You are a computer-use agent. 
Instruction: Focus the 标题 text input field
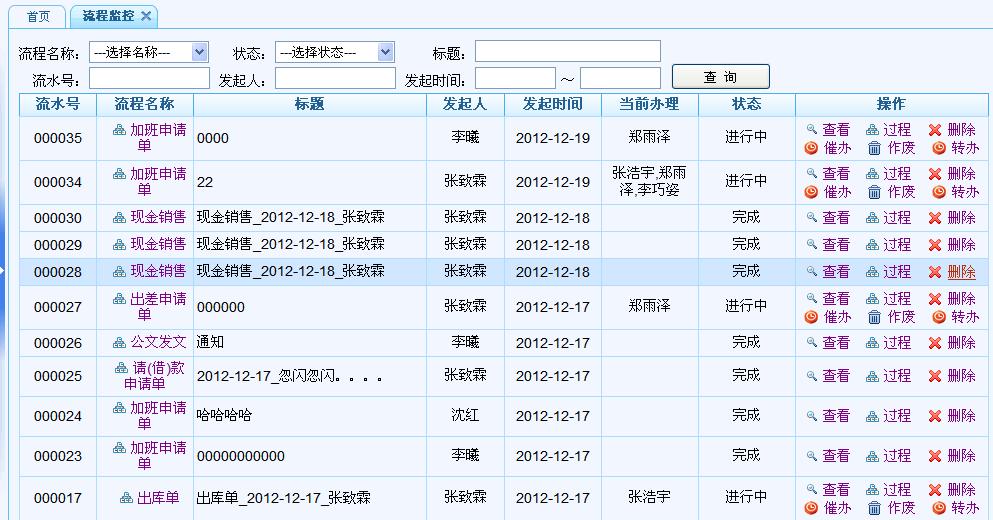(567, 51)
